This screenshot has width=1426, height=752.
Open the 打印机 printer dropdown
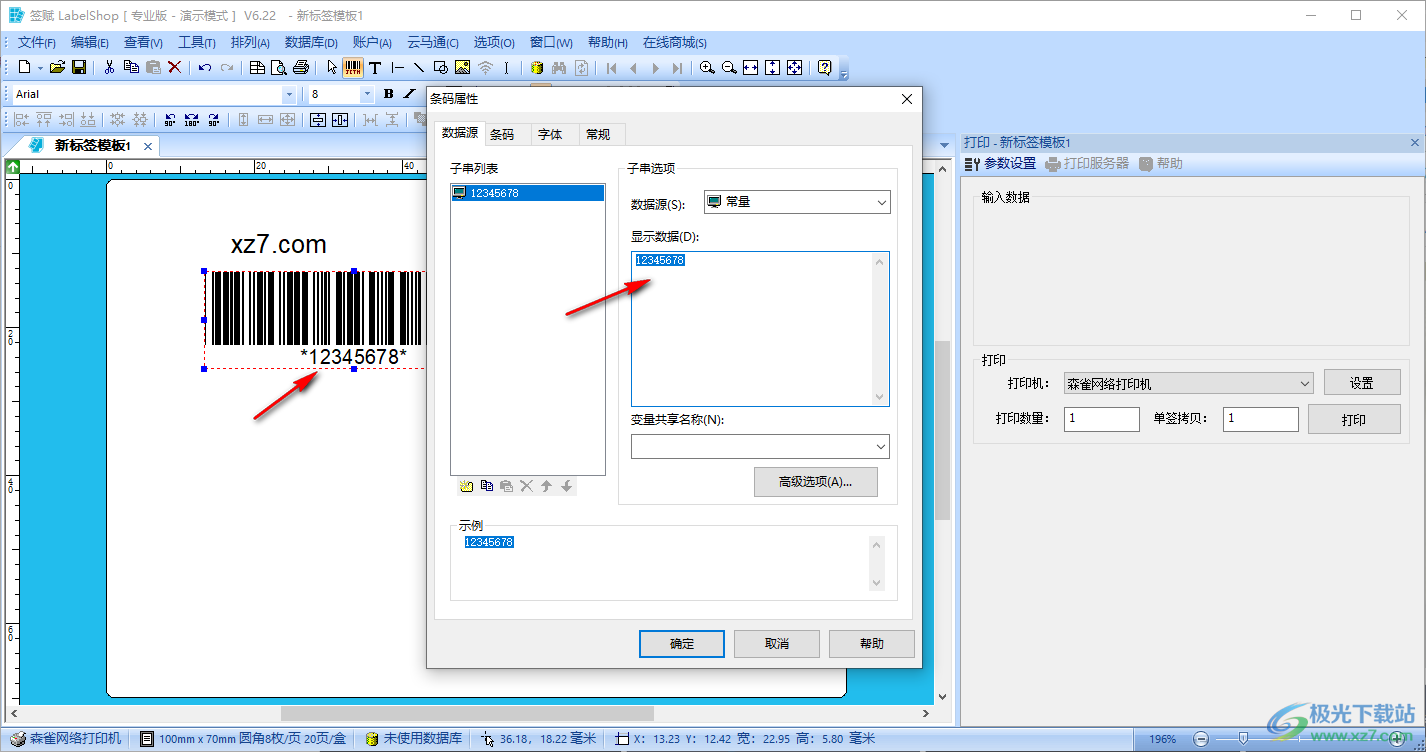tap(1189, 383)
